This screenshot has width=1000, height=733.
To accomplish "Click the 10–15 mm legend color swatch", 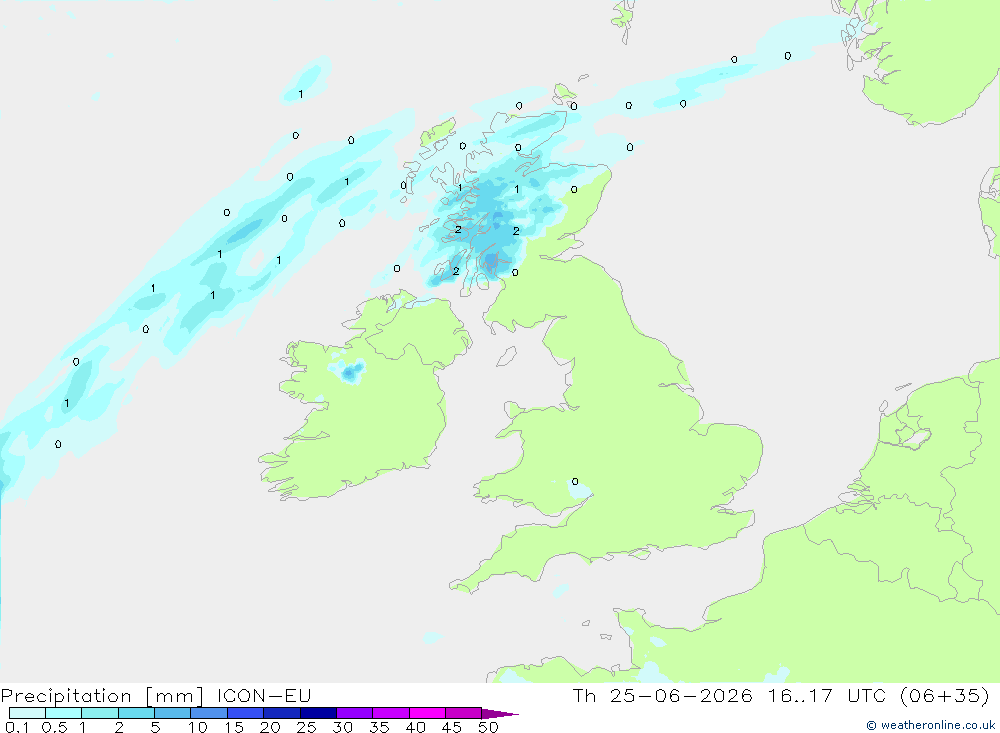I will 209,713.
